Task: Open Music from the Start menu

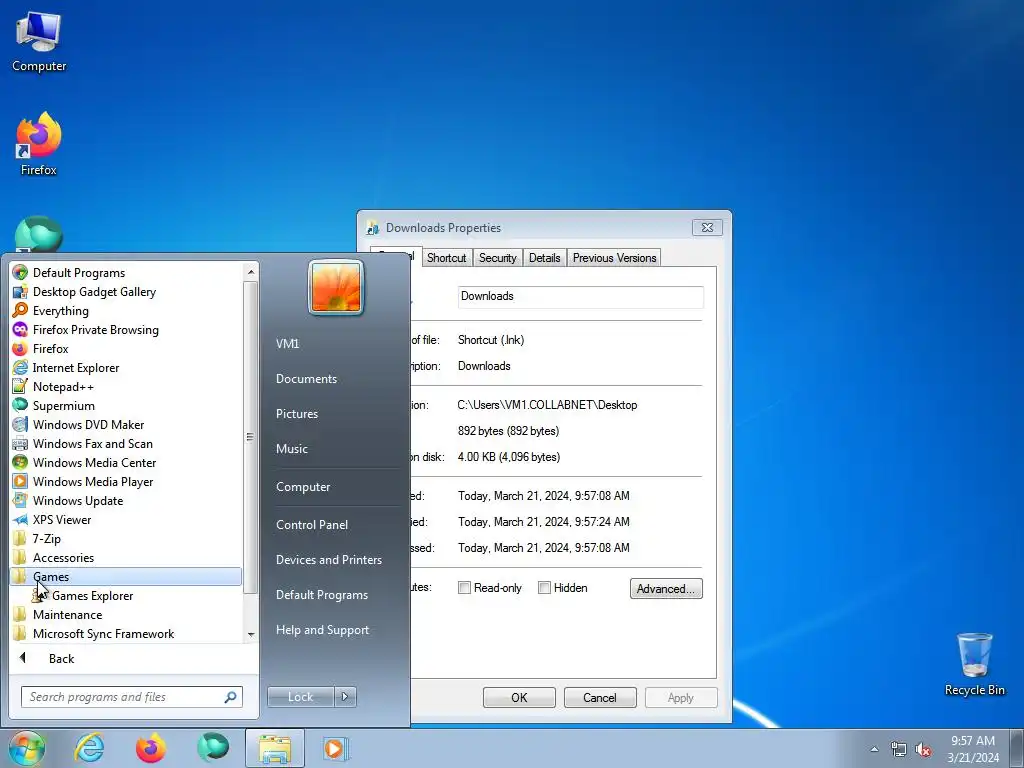Action: (x=292, y=449)
